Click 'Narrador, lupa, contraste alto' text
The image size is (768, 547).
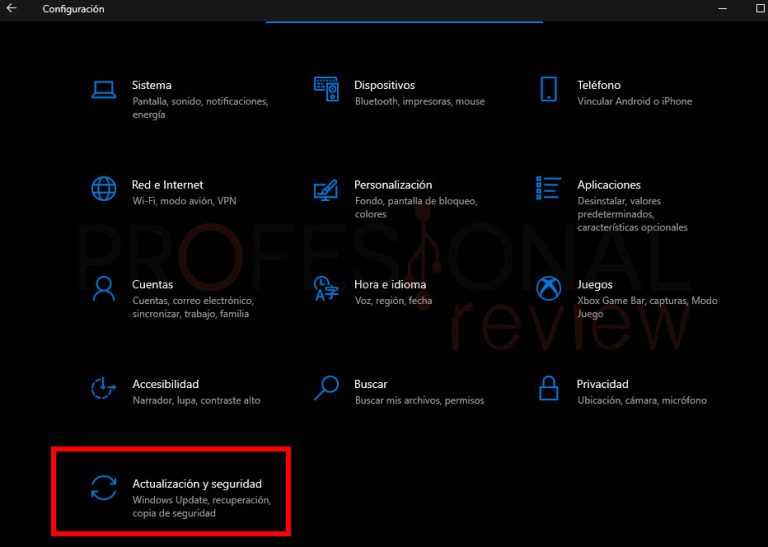(x=196, y=400)
